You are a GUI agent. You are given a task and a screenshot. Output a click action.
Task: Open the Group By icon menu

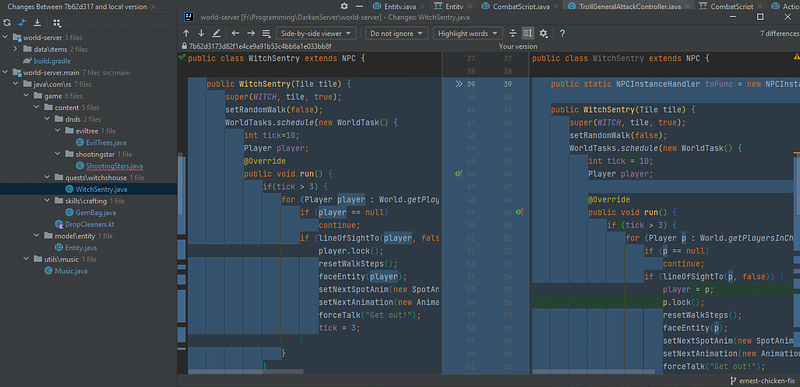click(57, 23)
